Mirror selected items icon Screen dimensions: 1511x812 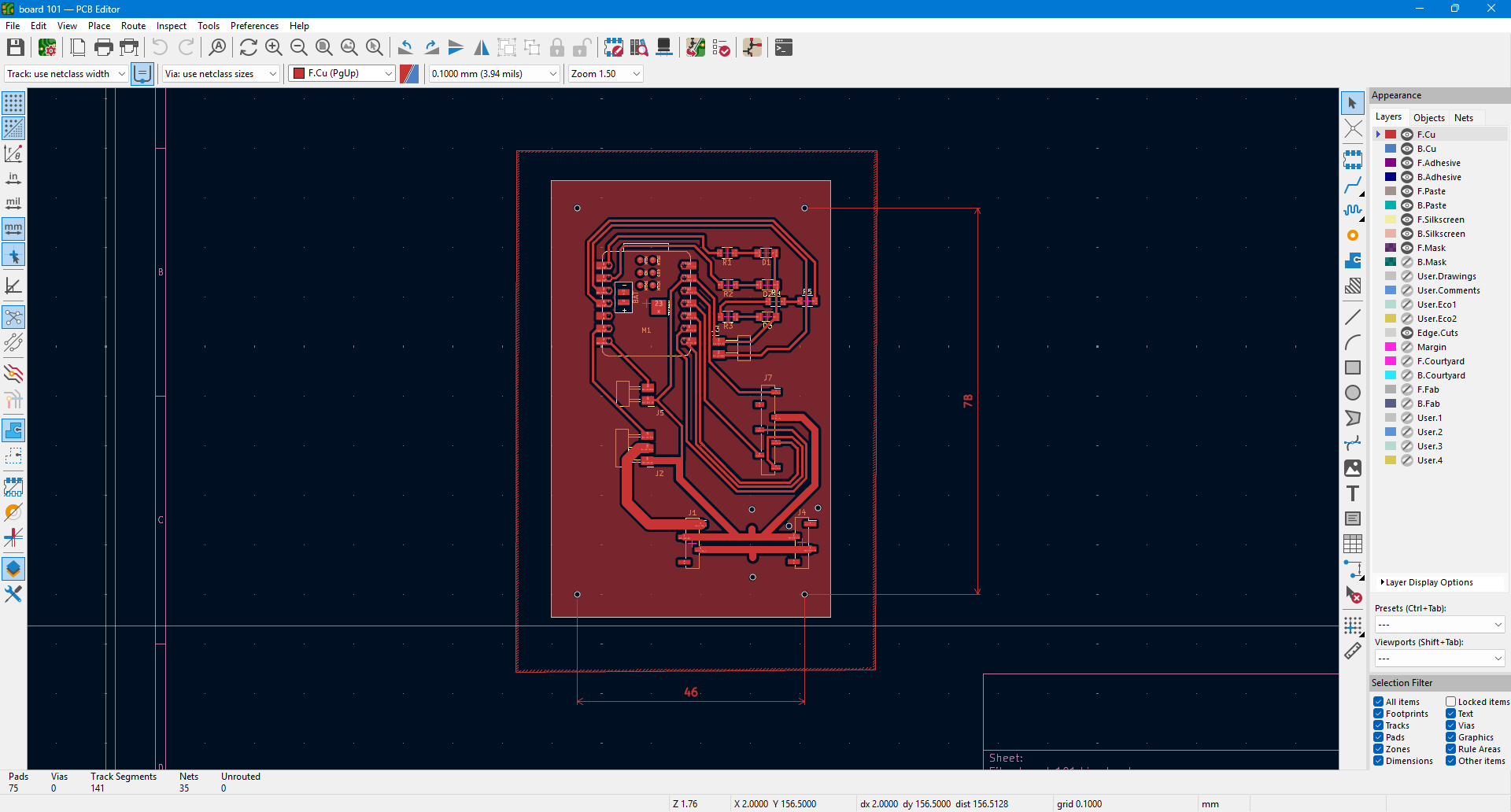click(x=481, y=48)
